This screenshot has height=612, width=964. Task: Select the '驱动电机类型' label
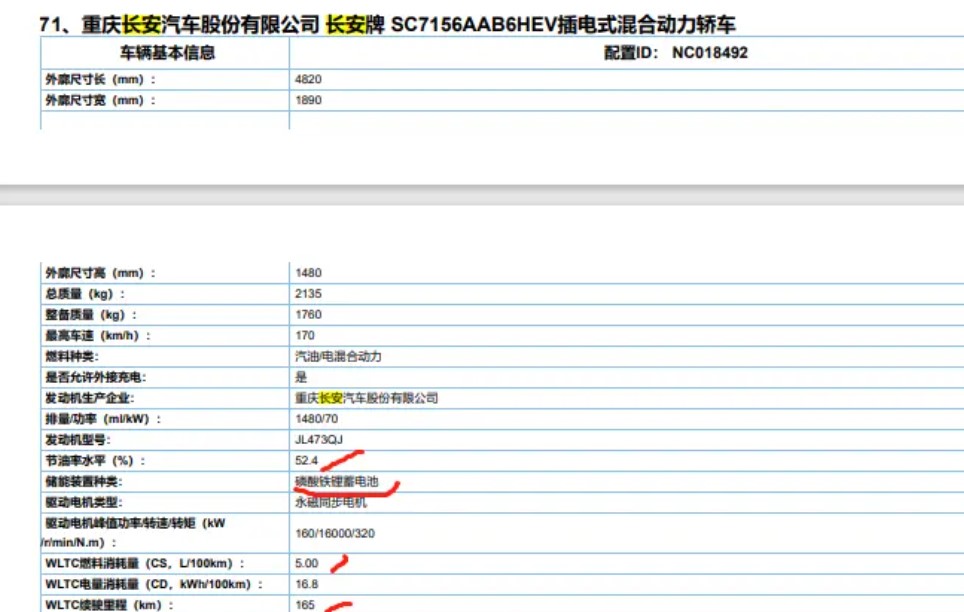(84, 503)
